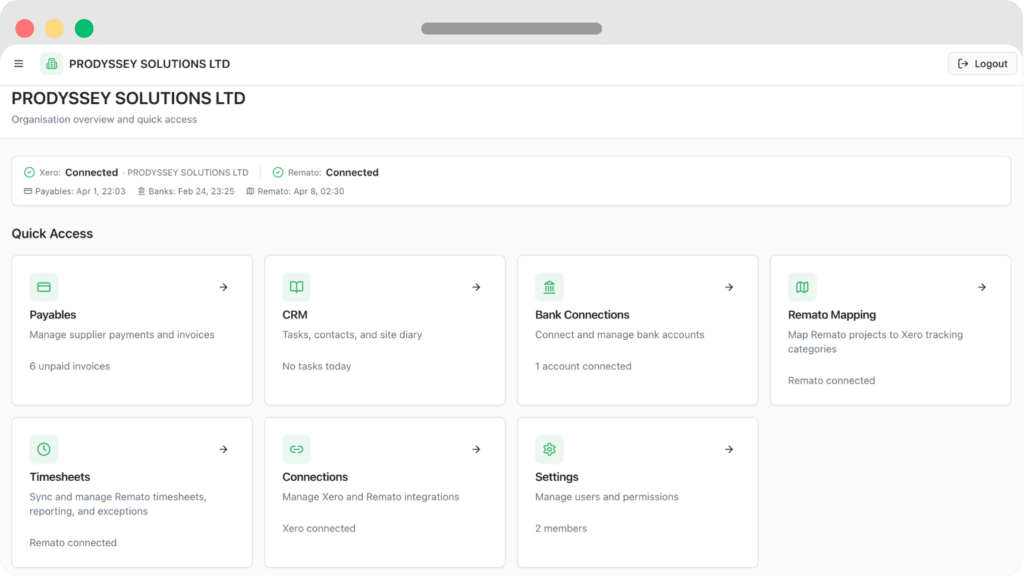The width and height of the screenshot is (1024, 576).
Task: Open the Bank Connections card title
Action: point(582,315)
